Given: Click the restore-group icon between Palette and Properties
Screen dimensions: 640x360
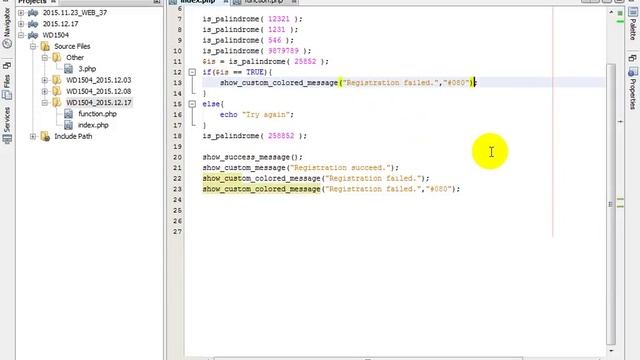Looking at the screenshot, I should [632, 58].
